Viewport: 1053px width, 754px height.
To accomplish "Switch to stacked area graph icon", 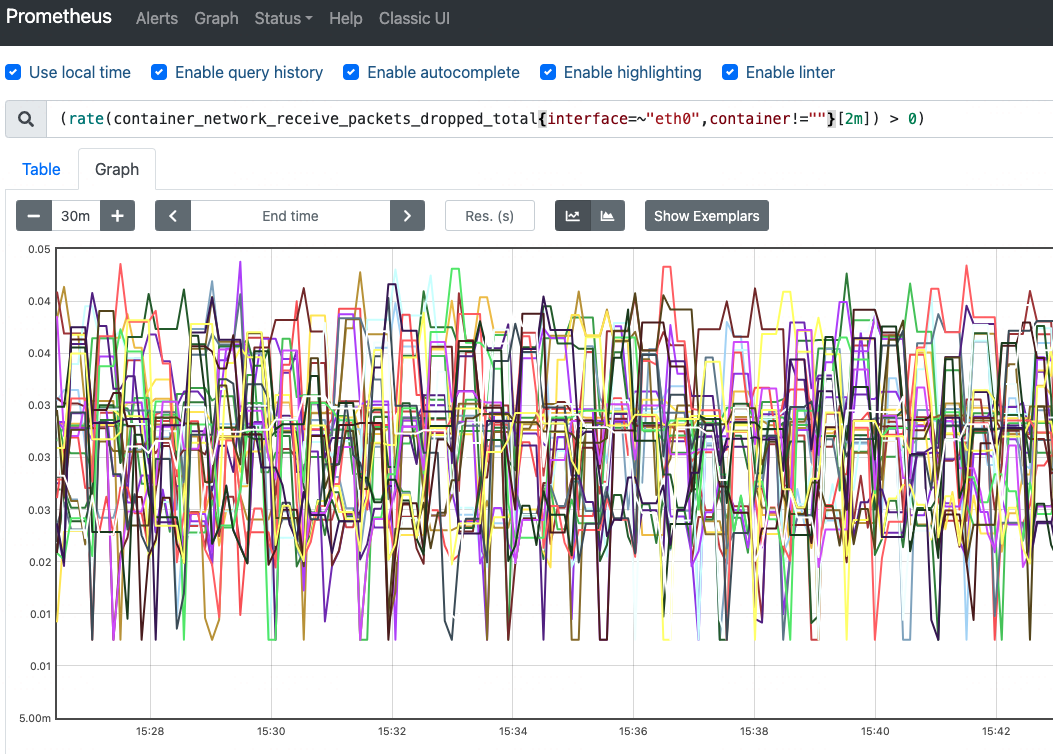I will pyautogui.click(x=608, y=216).
